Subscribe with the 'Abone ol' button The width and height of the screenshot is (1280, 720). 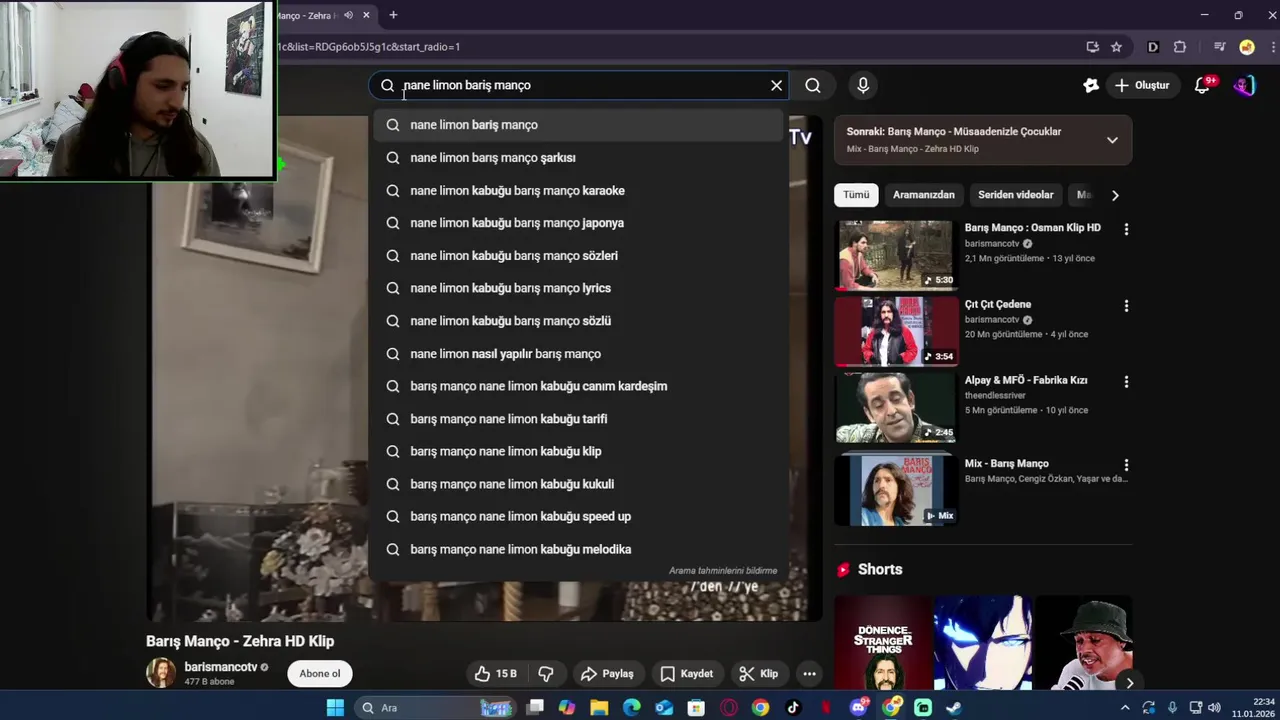point(320,673)
